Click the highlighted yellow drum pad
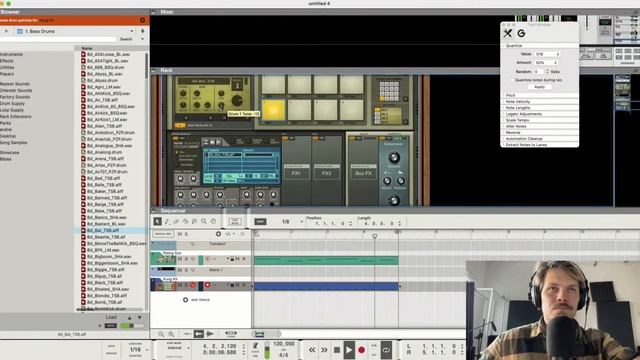Screen dimensions: 640x360 273,110
